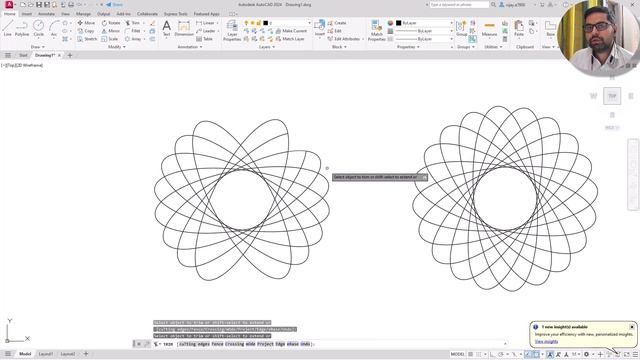This screenshot has width=640, height=360.
Task: Click the Paste icon
Action: tap(519, 28)
